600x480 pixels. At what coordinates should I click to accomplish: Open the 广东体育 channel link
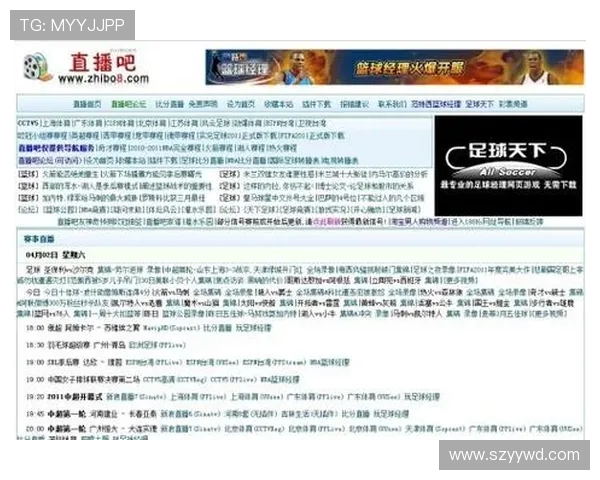88,123
